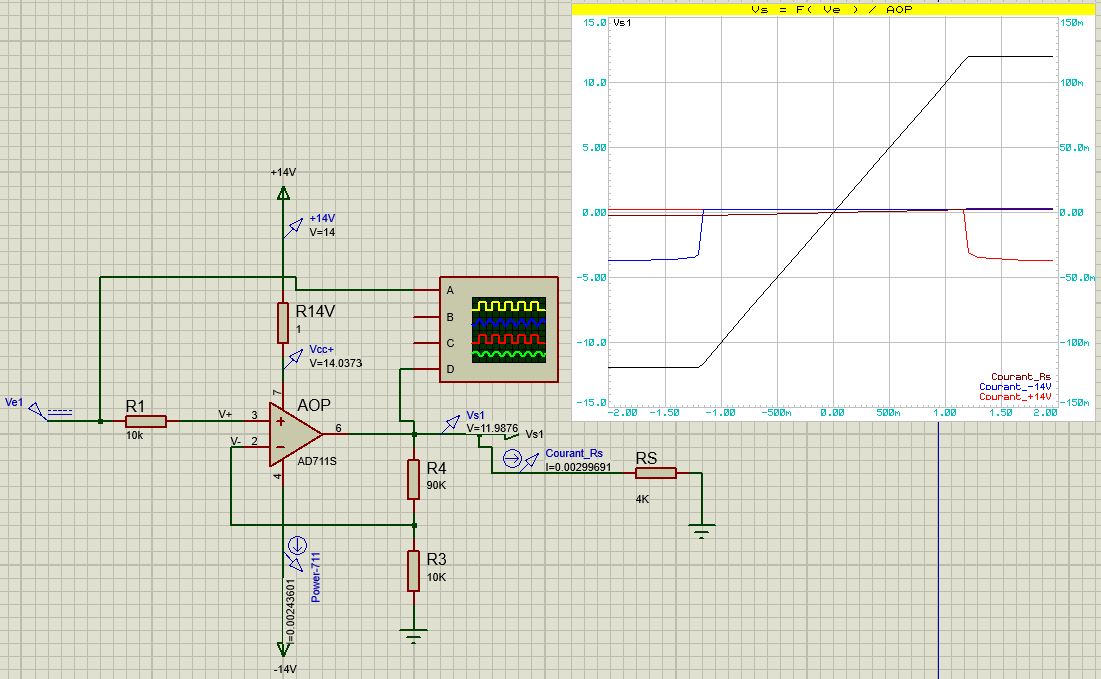Select the Vs1 voltage probe marker
The image size is (1101, 679).
(451, 423)
